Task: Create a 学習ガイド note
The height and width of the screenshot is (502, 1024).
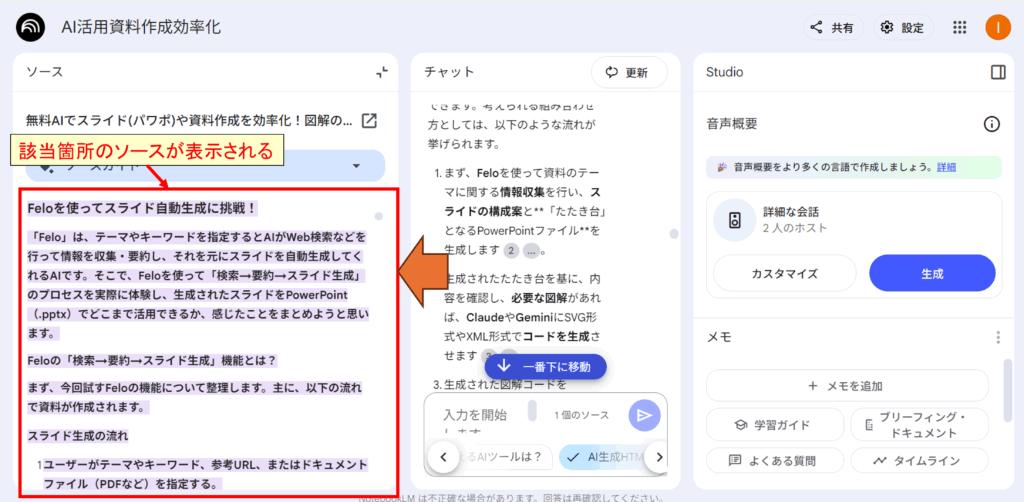Action: pyautogui.click(x=775, y=425)
